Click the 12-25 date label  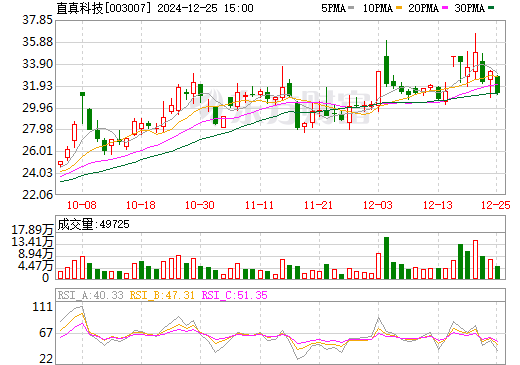coord(496,205)
